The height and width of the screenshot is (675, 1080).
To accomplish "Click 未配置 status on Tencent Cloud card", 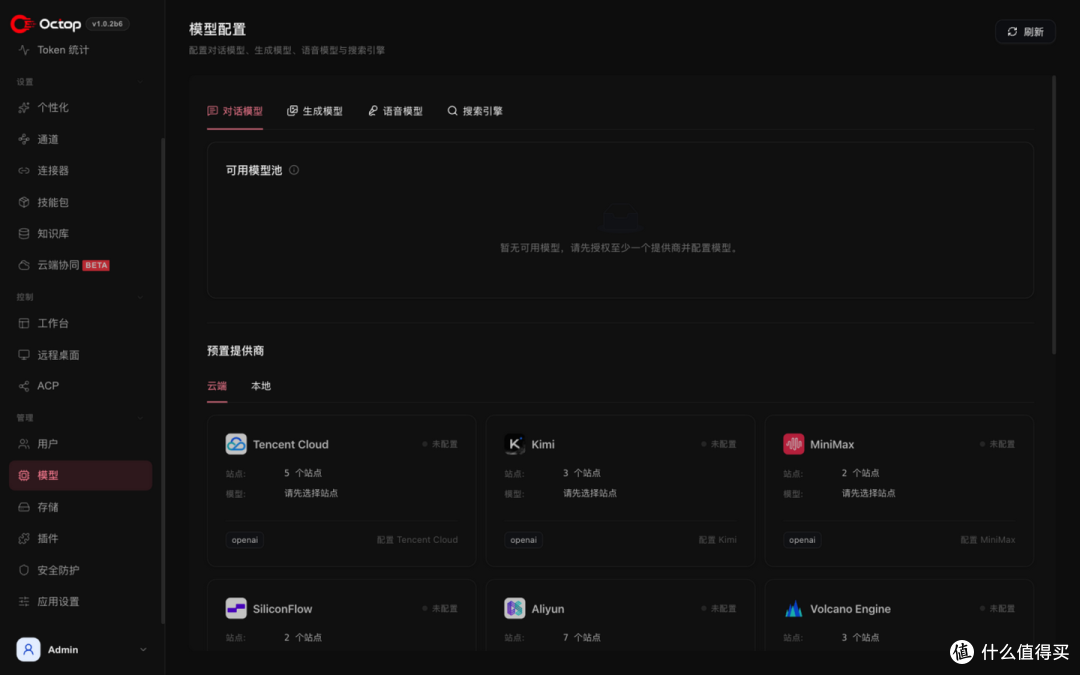I will point(440,444).
